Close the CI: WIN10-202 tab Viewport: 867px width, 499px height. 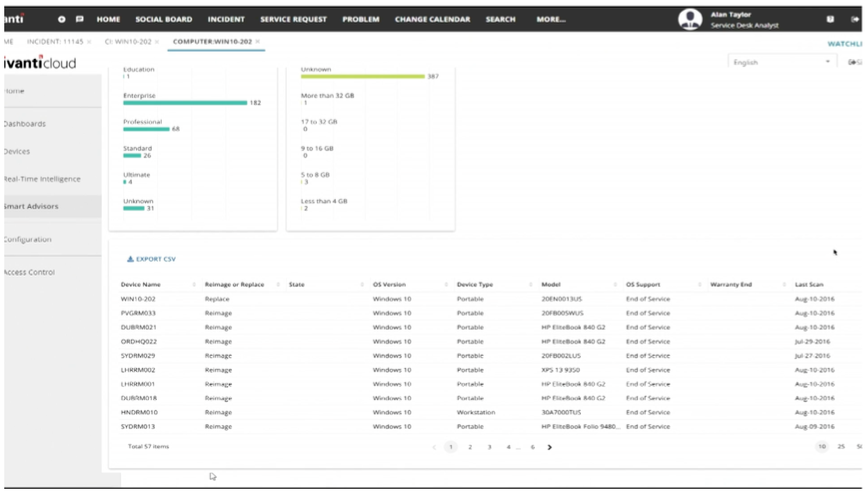point(157,41)
